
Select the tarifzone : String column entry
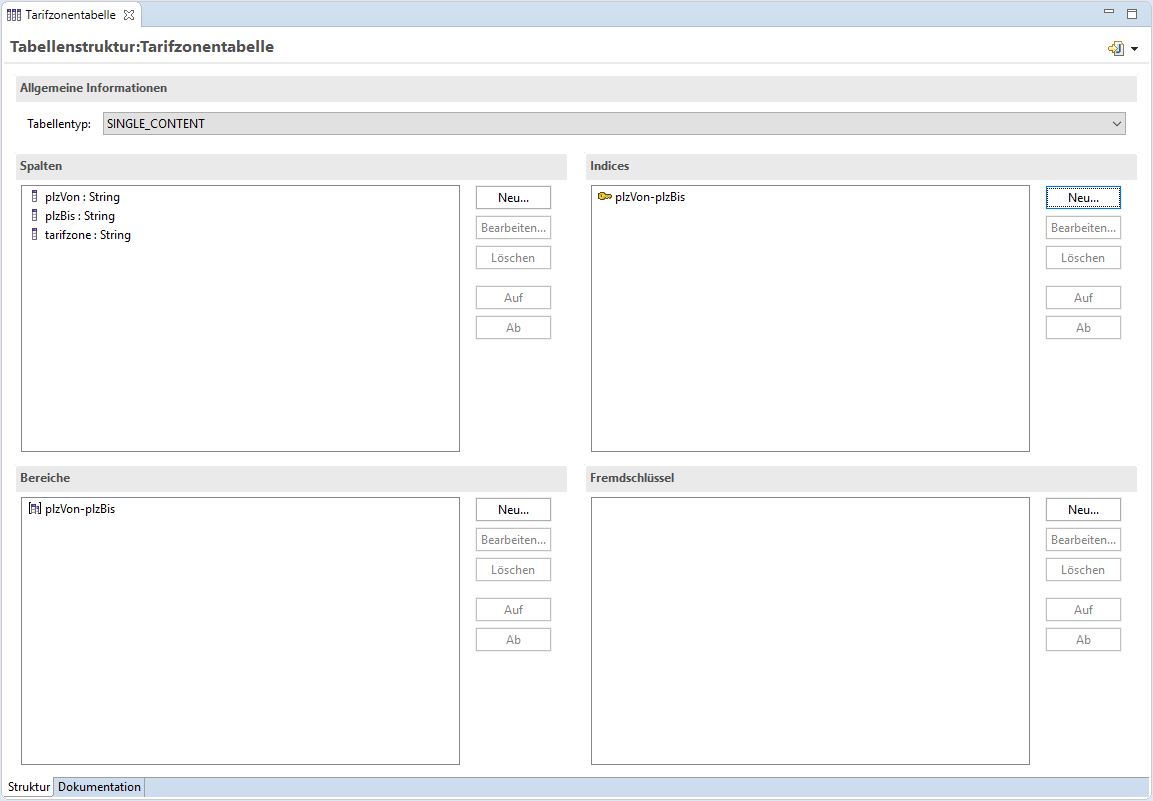88,235
